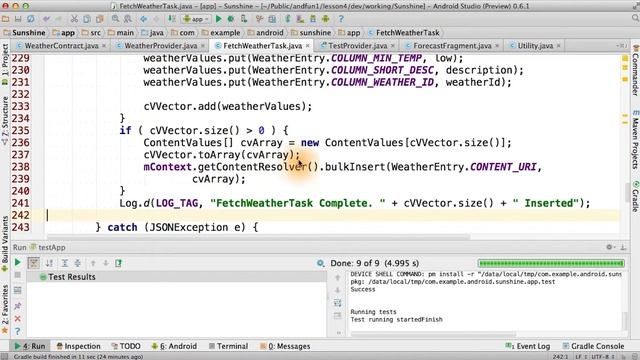
Task: Click the Attach debugger toolbar icon
Action: [244, 19]
